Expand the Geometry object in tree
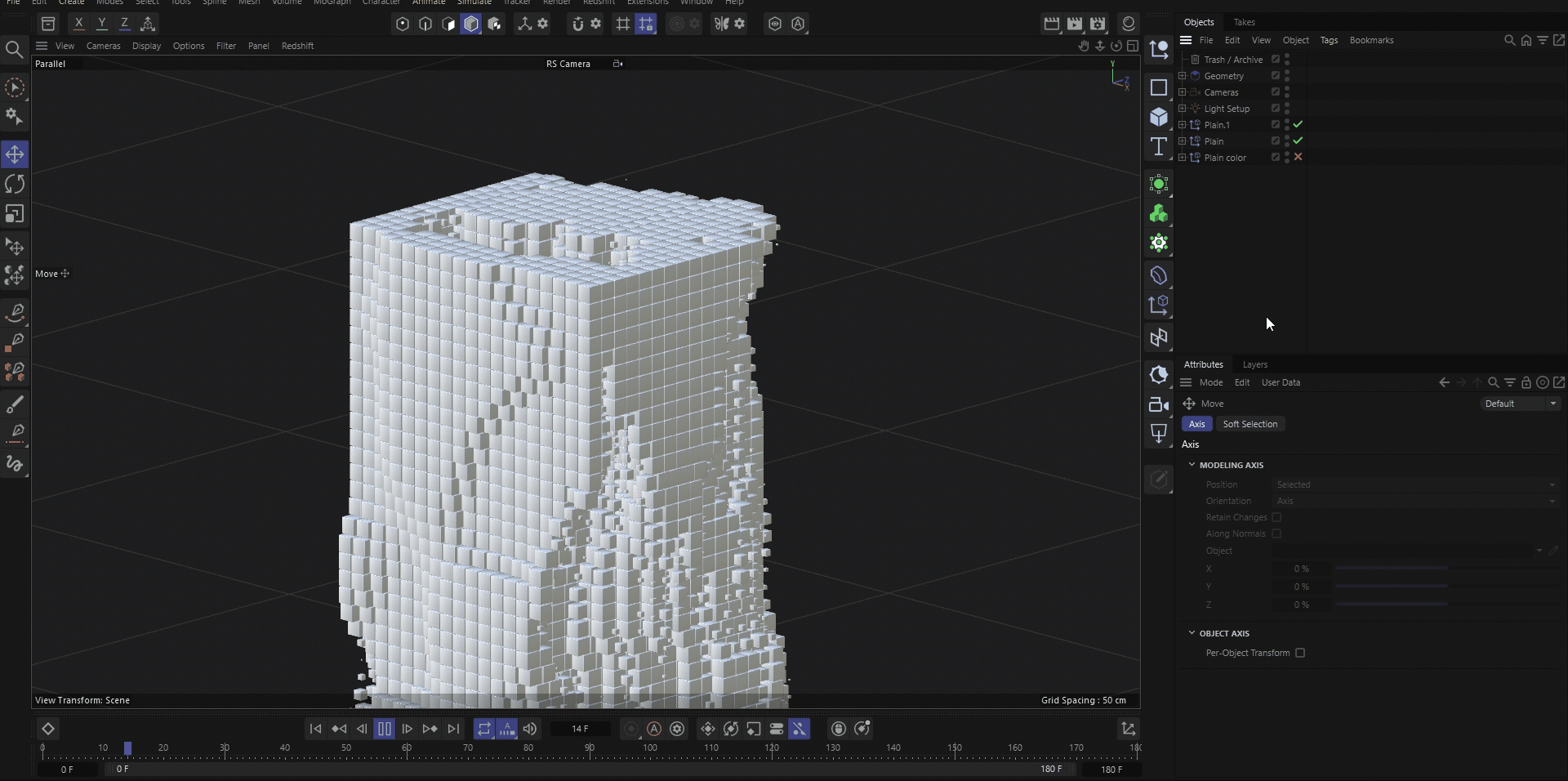The height and width of the screenshot is (781, 1568). [x=1182, y=76]
